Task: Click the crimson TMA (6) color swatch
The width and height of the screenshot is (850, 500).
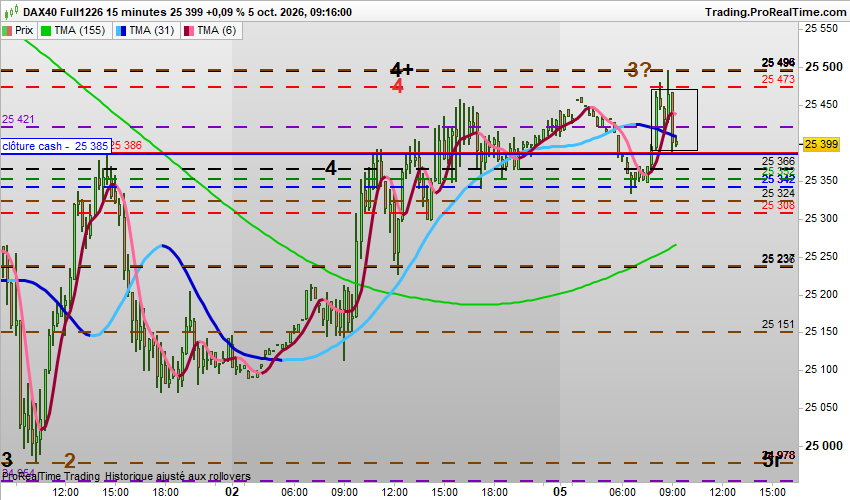Action: click(x=189, y=31)
